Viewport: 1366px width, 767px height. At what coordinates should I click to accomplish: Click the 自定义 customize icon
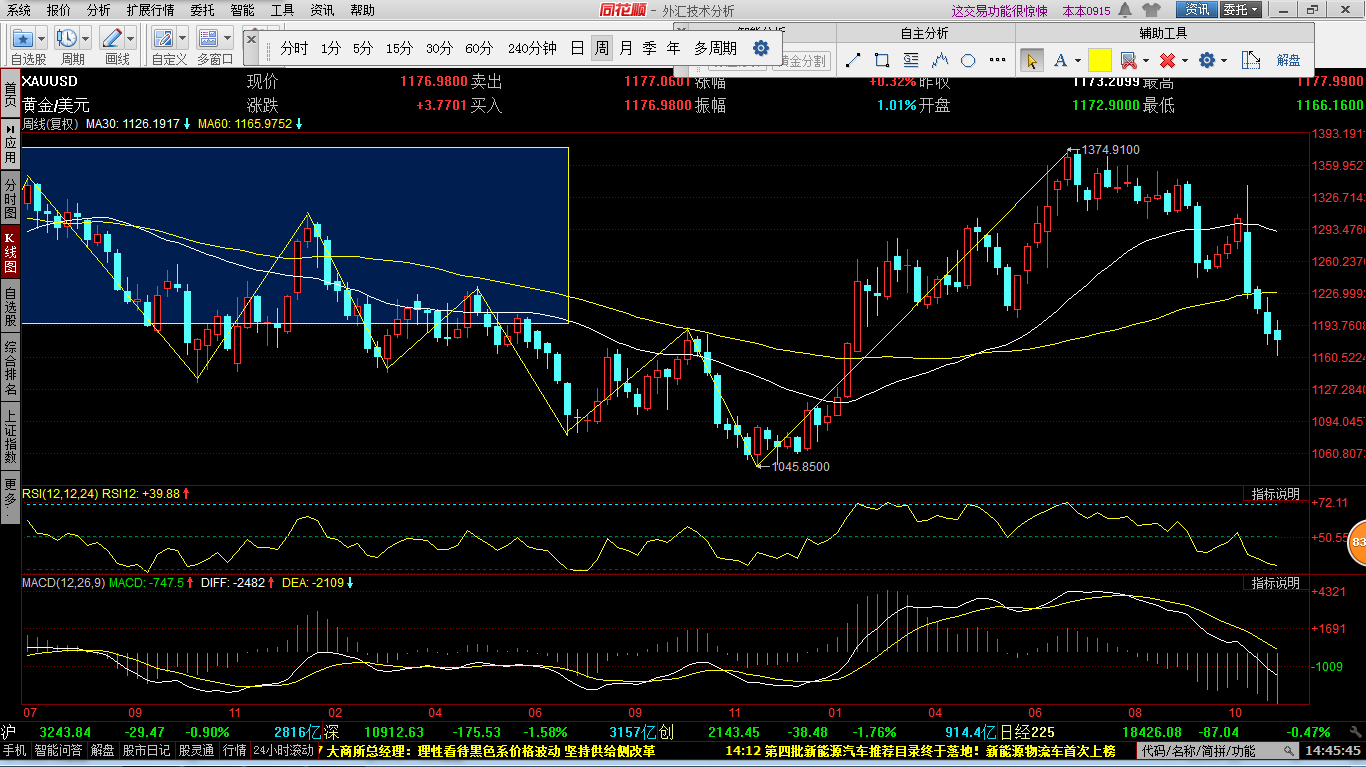coord(164,38)
